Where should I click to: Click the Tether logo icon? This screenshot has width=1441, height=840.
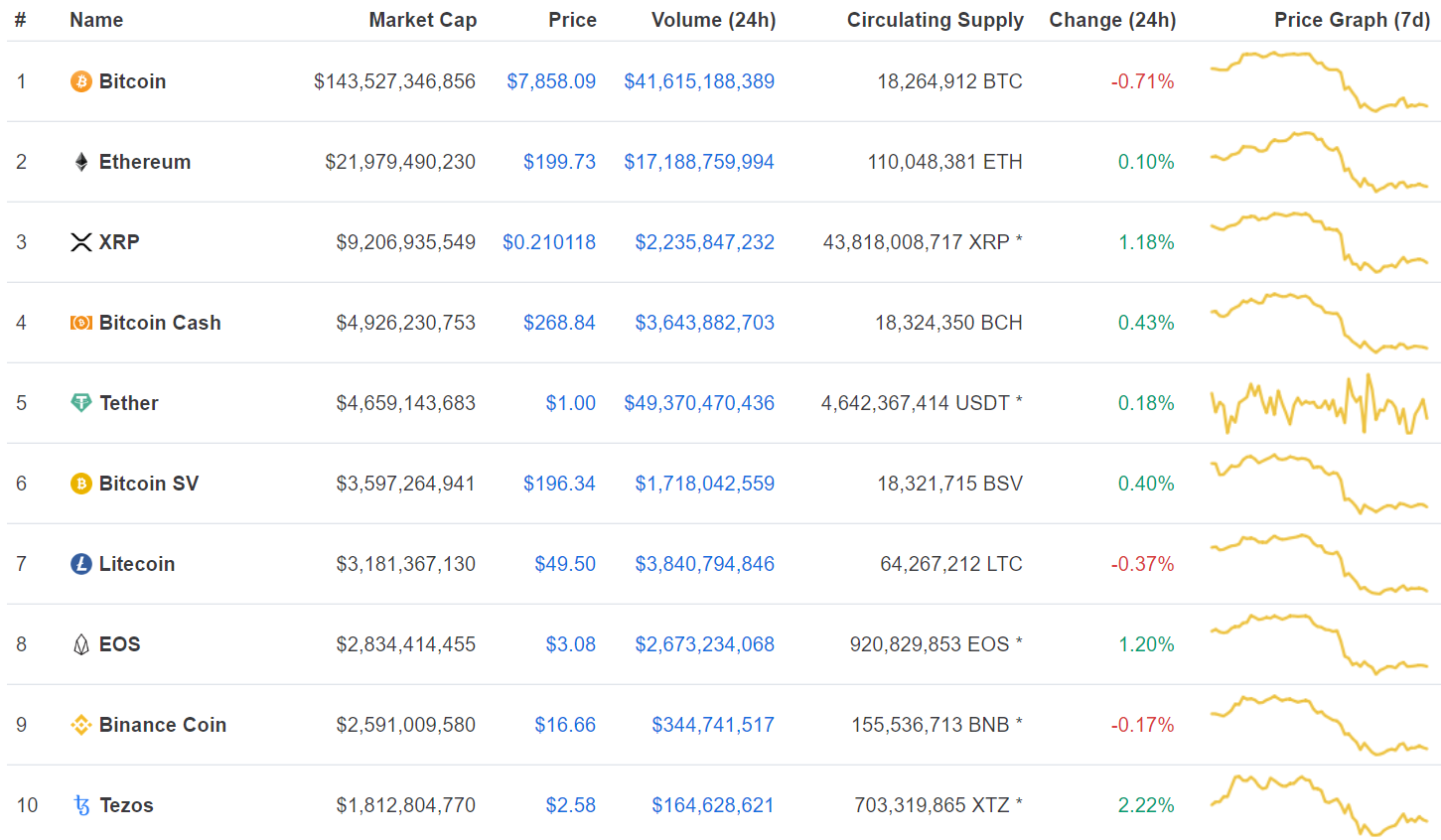tap(81, 403)
